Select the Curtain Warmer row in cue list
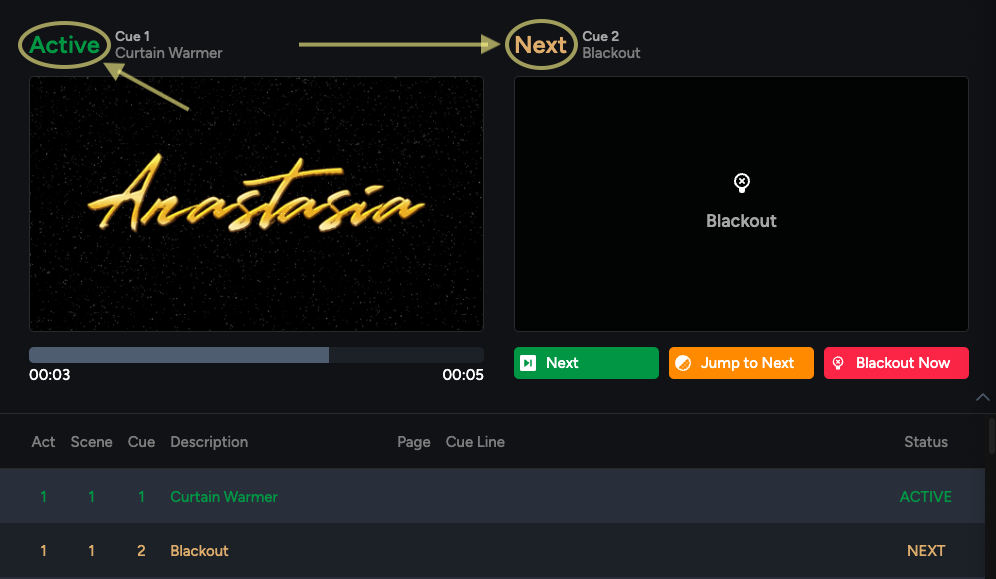Image resolution: width=996 pixels, height=579 pixels. [x=492, y=496]
